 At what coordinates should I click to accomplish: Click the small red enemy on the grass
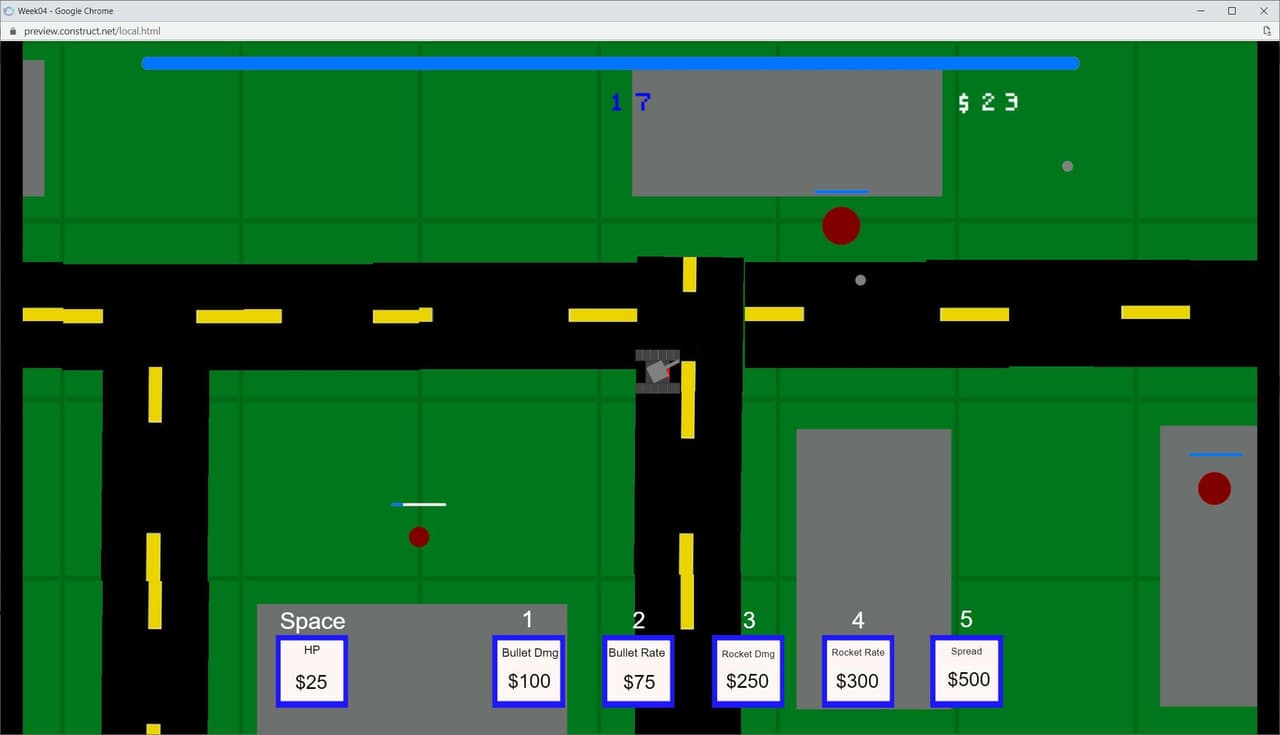click(419, 537)
